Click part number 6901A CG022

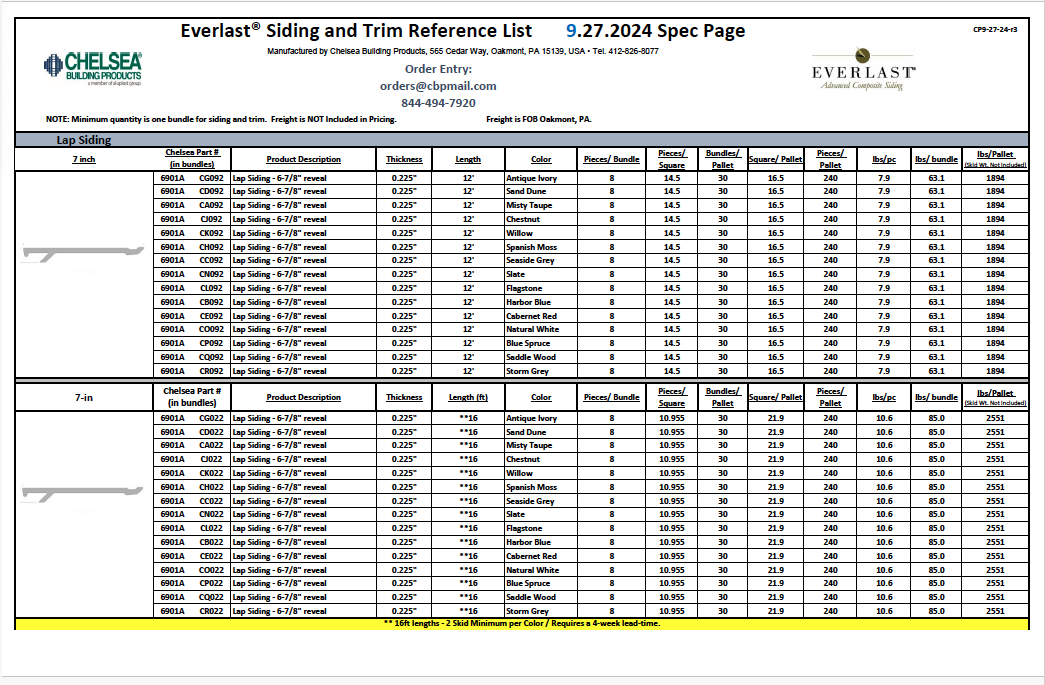coord(192,418)
